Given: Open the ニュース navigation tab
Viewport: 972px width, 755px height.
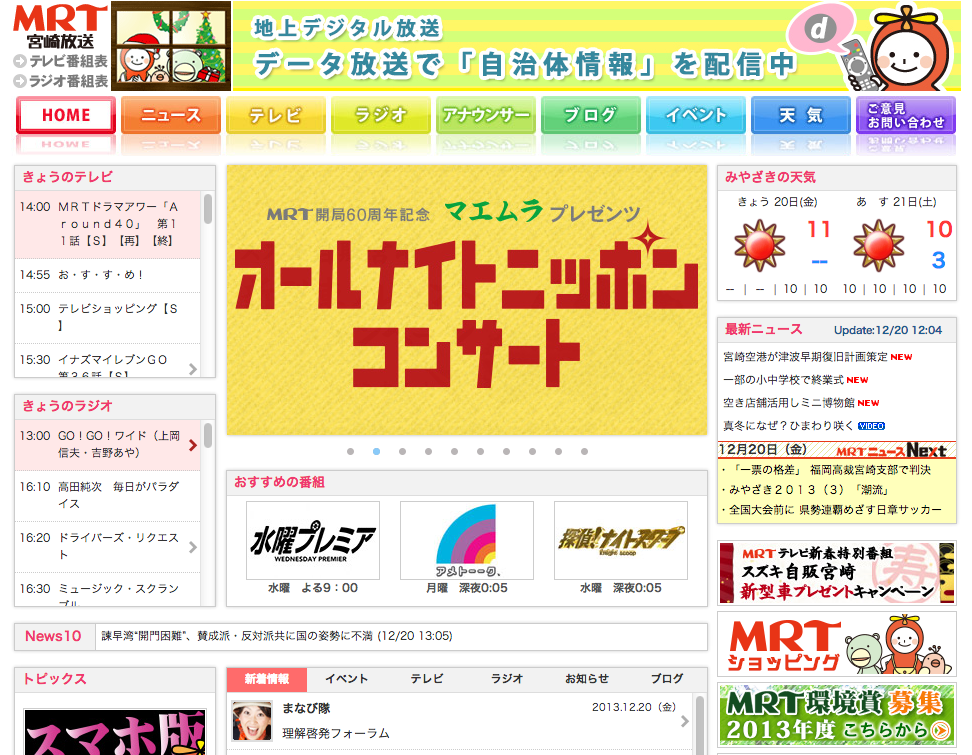Looking at the screenshot, I should 171,115.
